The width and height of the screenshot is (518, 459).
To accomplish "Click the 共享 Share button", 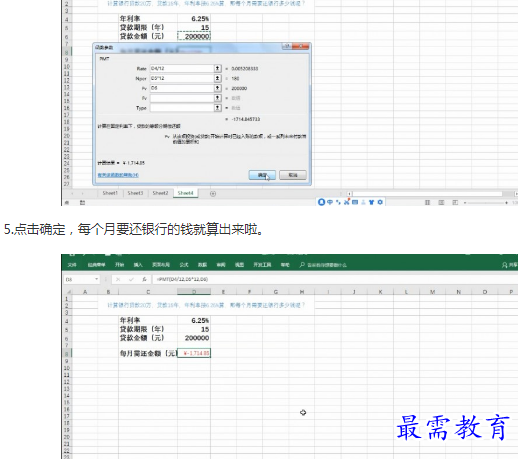I will (510, 265).
